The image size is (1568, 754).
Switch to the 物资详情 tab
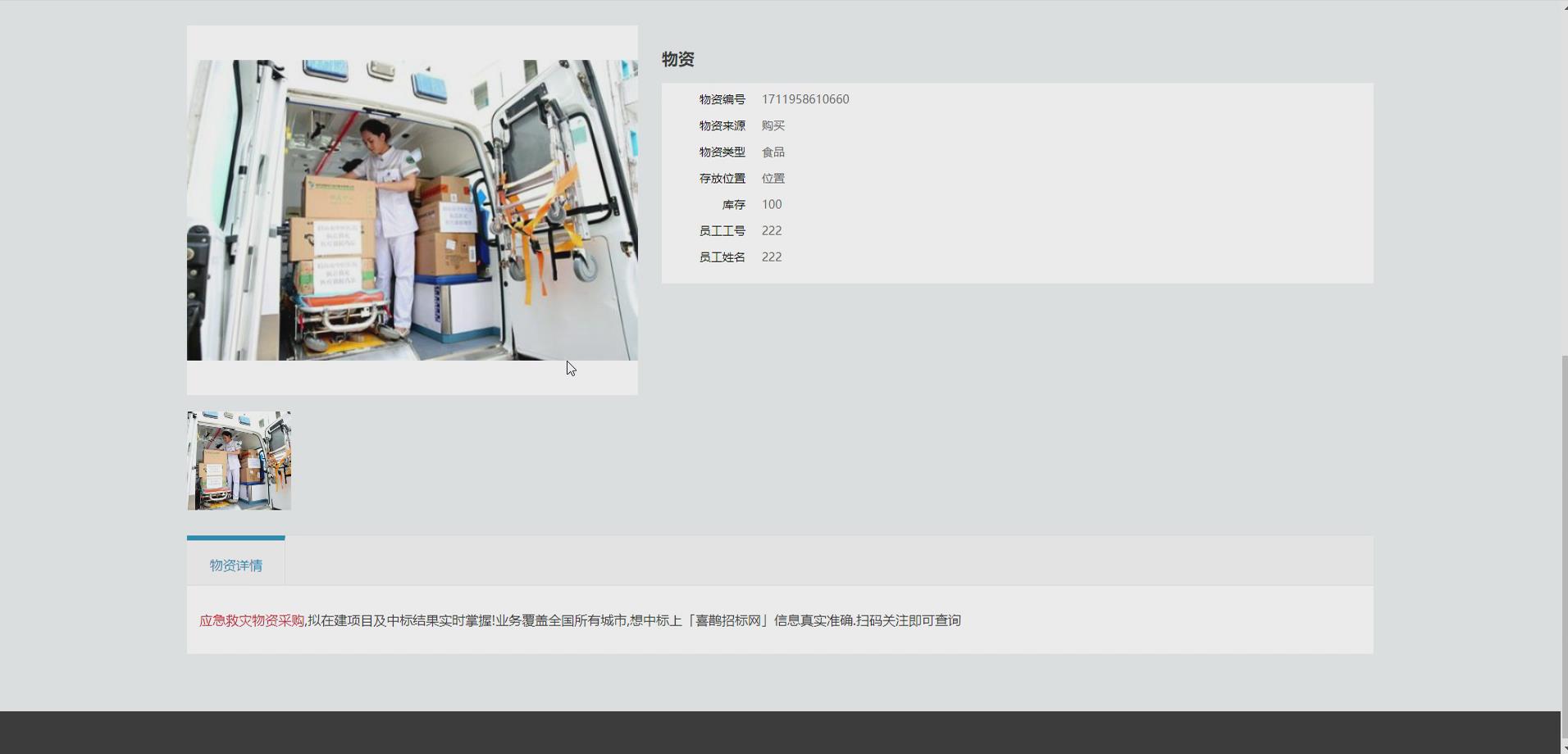(235, 565)
